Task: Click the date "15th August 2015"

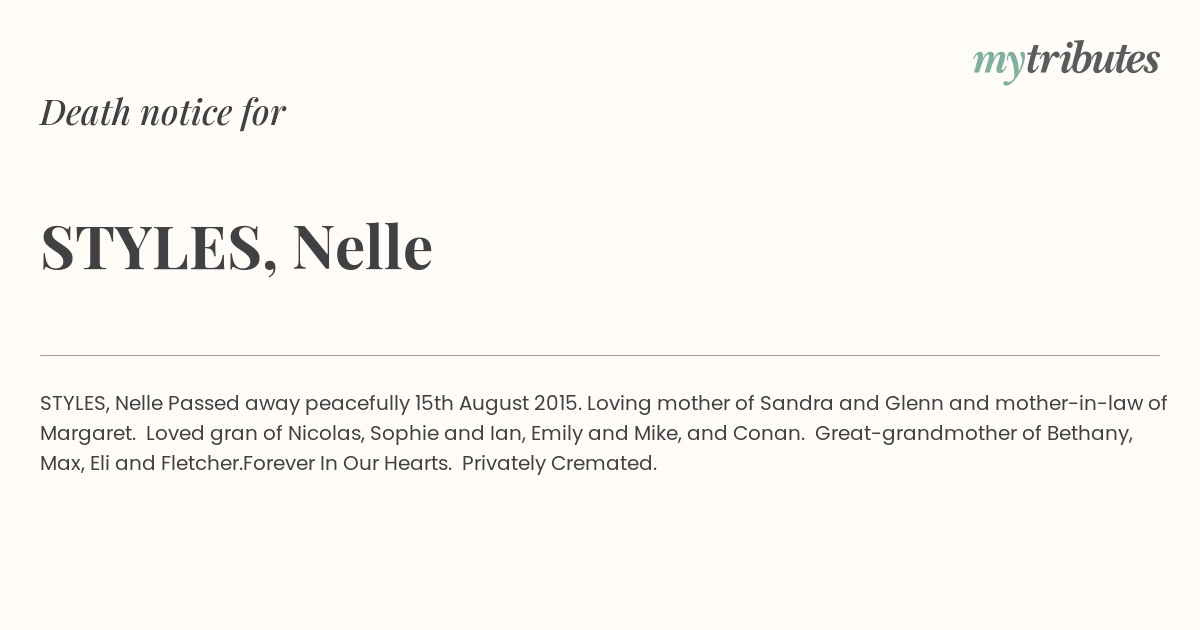Action: [497, 404]
